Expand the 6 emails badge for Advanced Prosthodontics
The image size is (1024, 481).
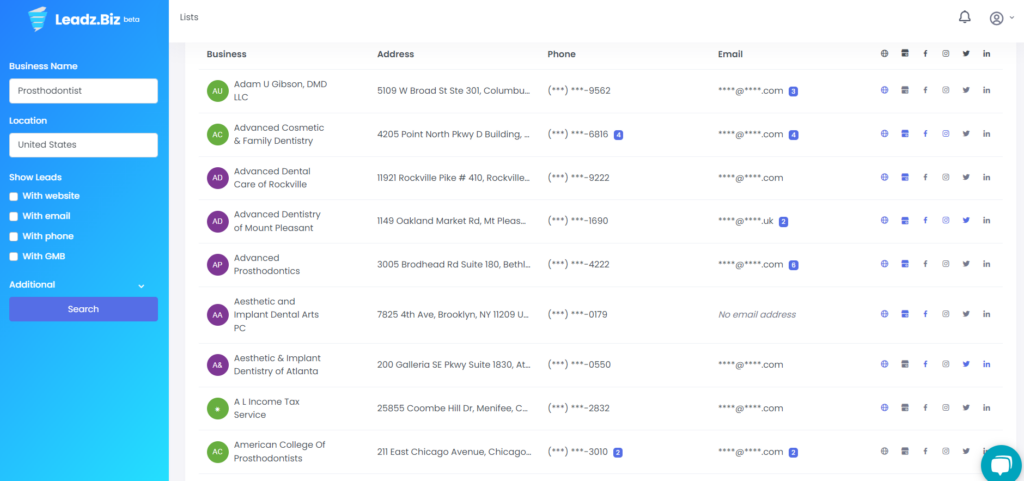793,265
